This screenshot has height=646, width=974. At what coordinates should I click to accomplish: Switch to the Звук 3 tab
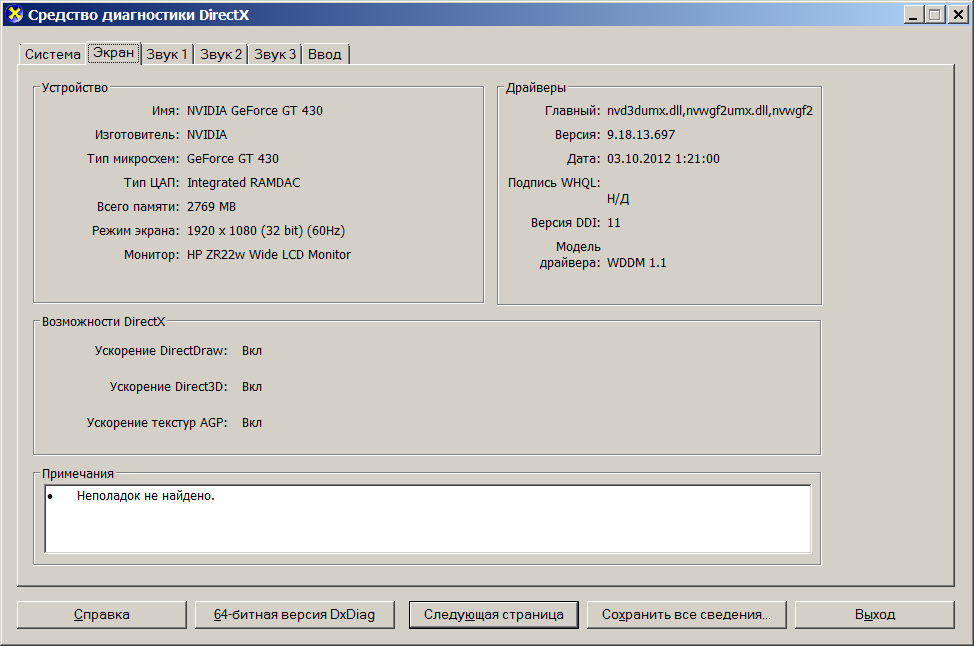pyautogui.click(x=275, y=55)
